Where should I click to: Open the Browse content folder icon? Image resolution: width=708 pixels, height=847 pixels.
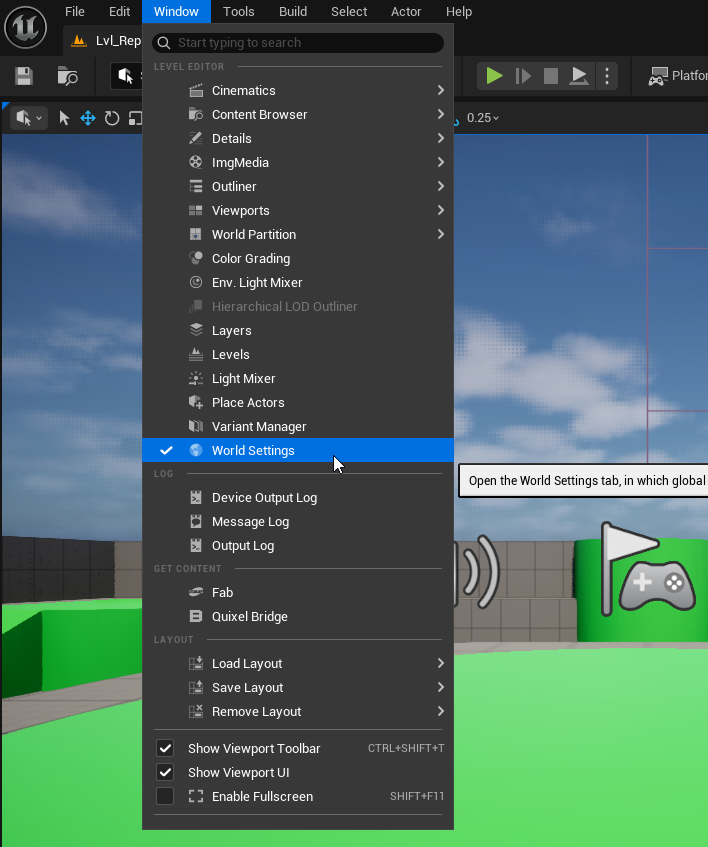[x=68, y=76]
